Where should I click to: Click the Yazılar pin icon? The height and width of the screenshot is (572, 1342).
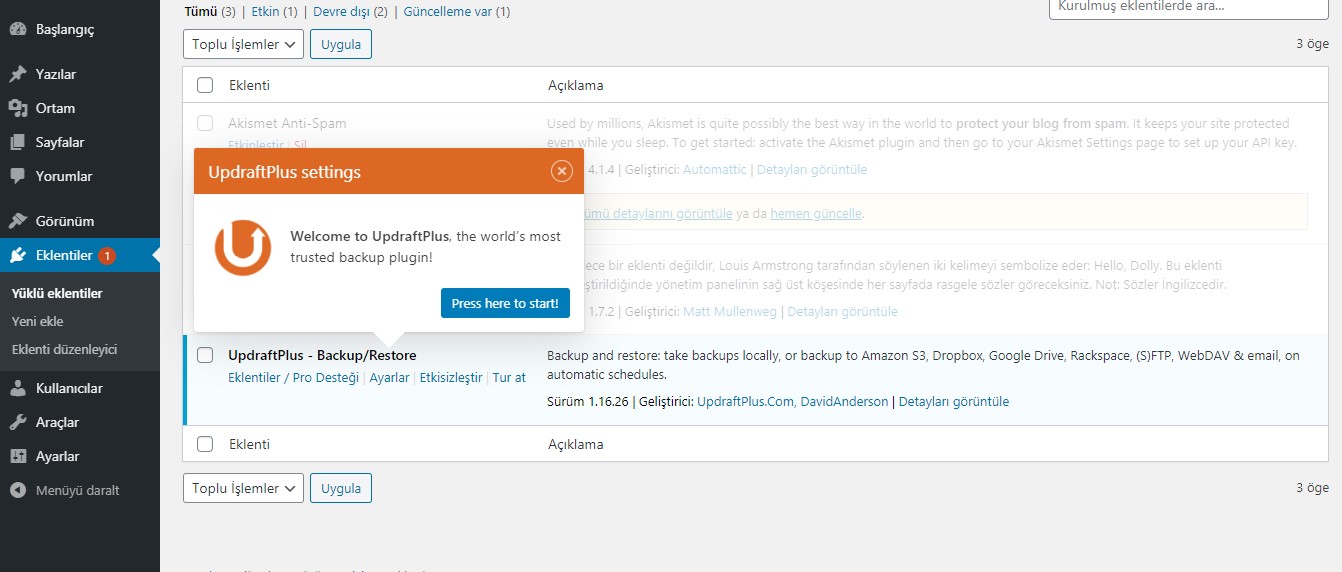click(17, 74)
